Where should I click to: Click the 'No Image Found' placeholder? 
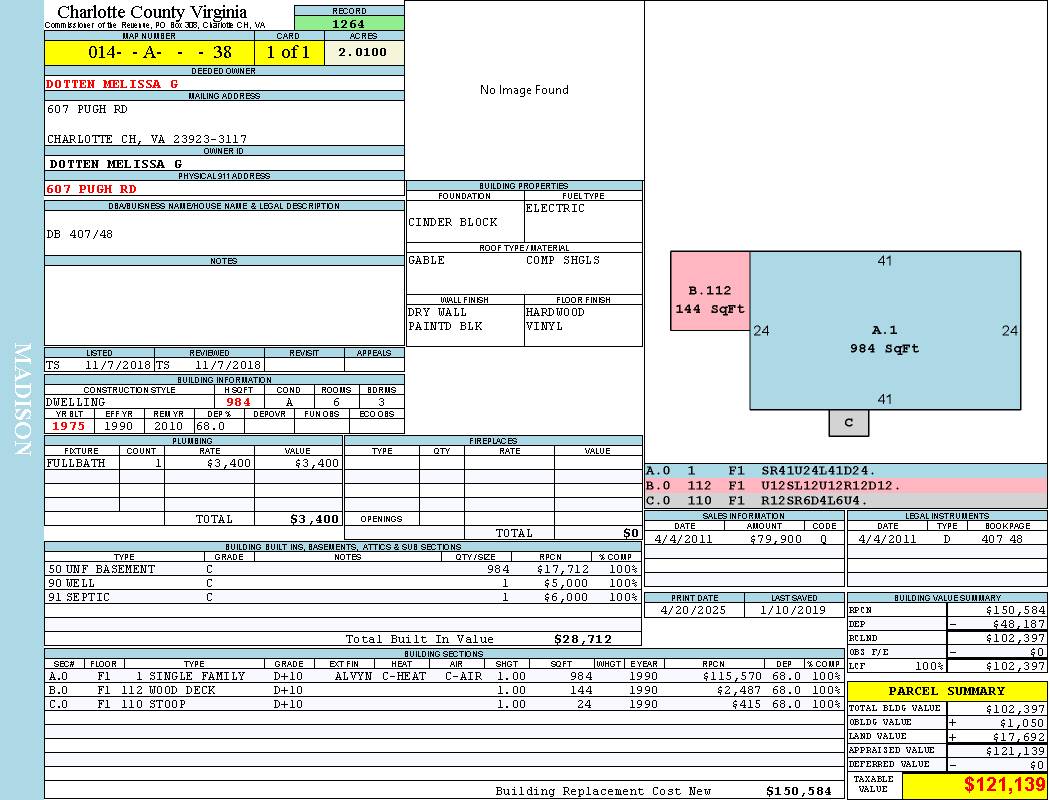pyautogui.click(x=524, y=90)
